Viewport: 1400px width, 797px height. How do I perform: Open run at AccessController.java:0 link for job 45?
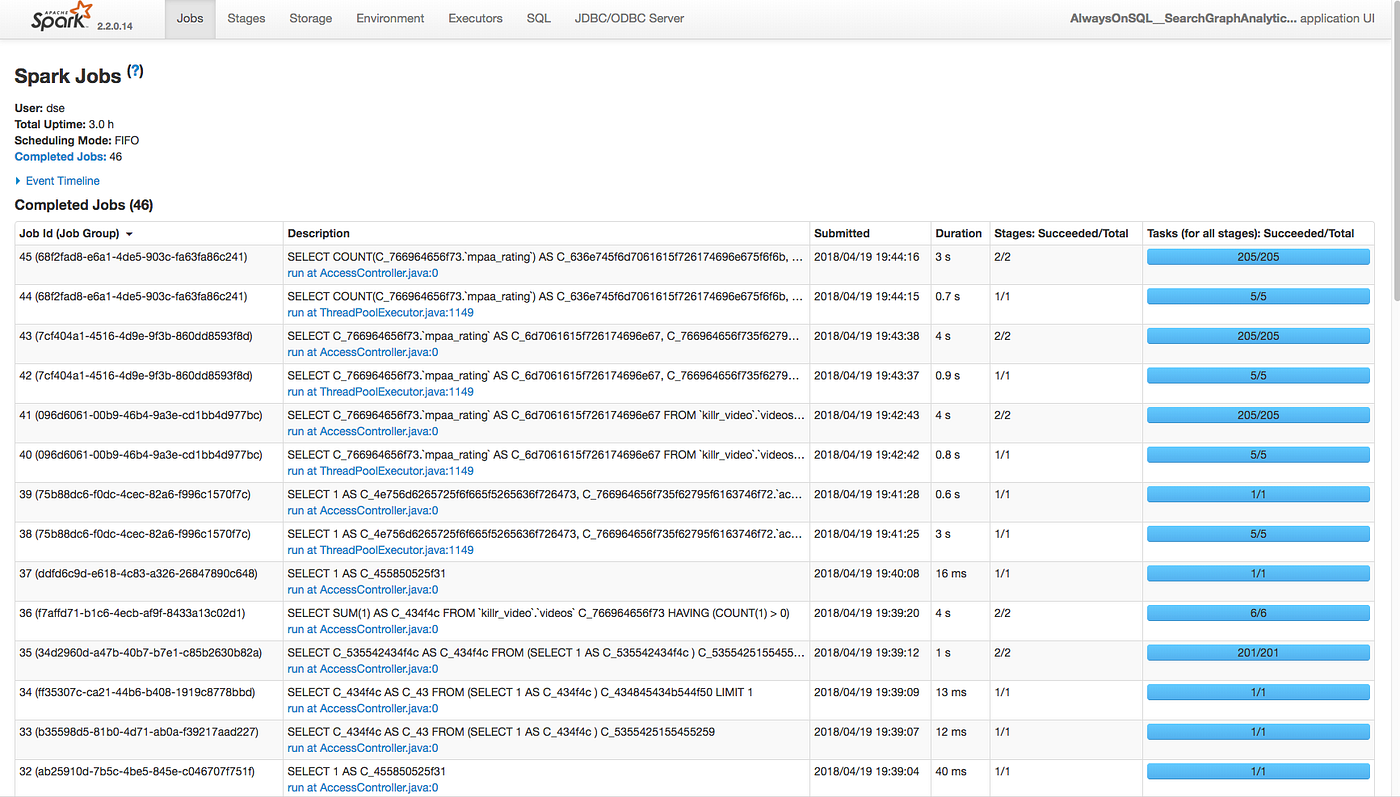pyautogui.click(x=362, y=272)
